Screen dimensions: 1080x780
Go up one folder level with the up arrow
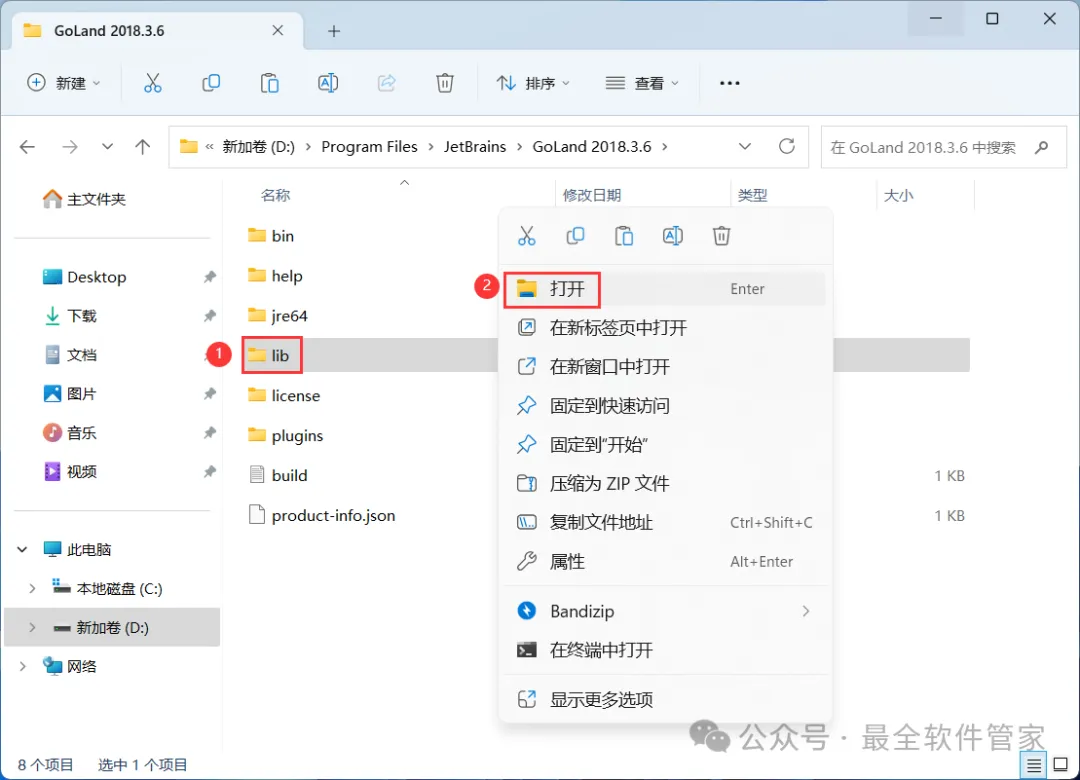tap(143, 147)
